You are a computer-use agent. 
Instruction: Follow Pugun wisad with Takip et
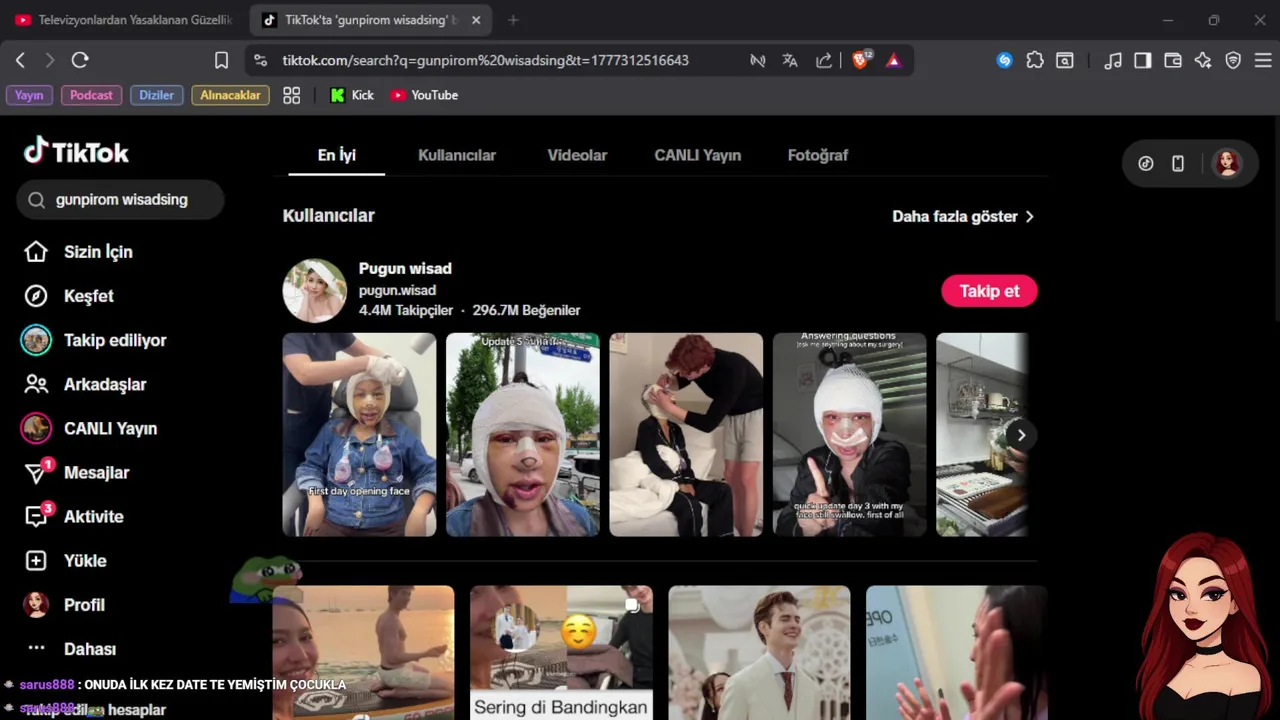point(989,291)
